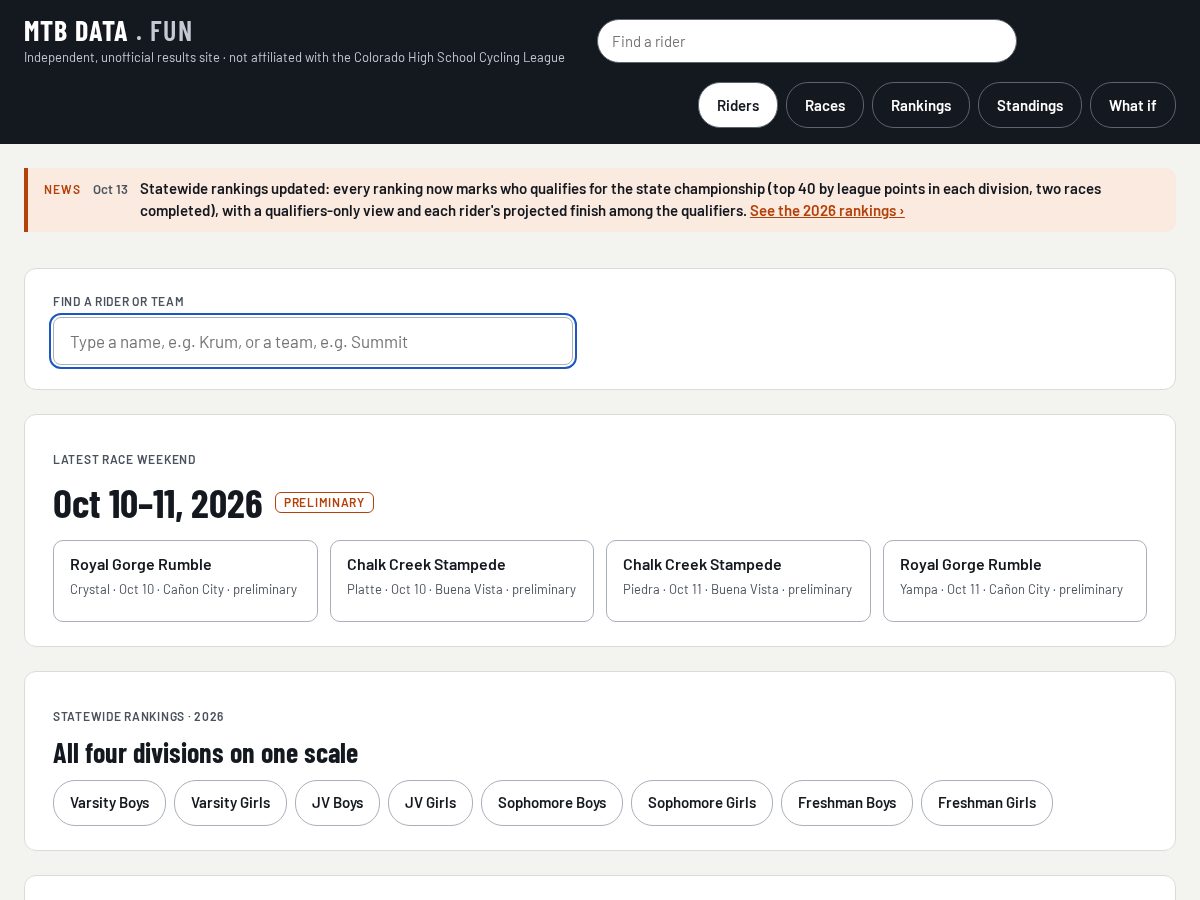Focus the Find a rider header search box
The width and height of the screenshot is (1200, 900).
click(807, 41)
